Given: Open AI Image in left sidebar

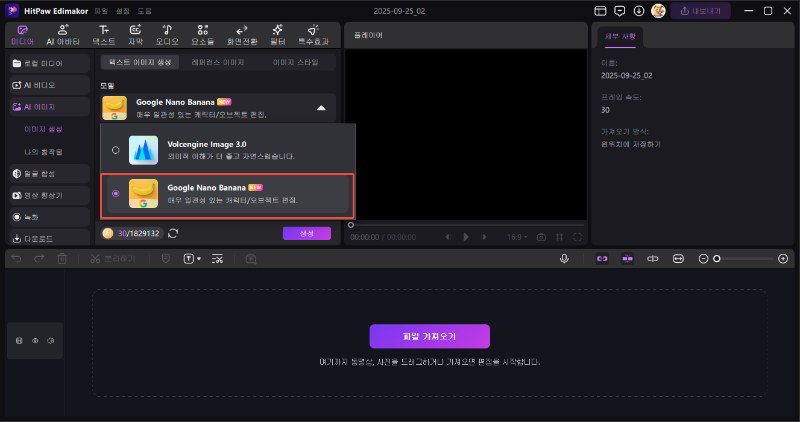Looking at the screenshot, I should [49, 107].
